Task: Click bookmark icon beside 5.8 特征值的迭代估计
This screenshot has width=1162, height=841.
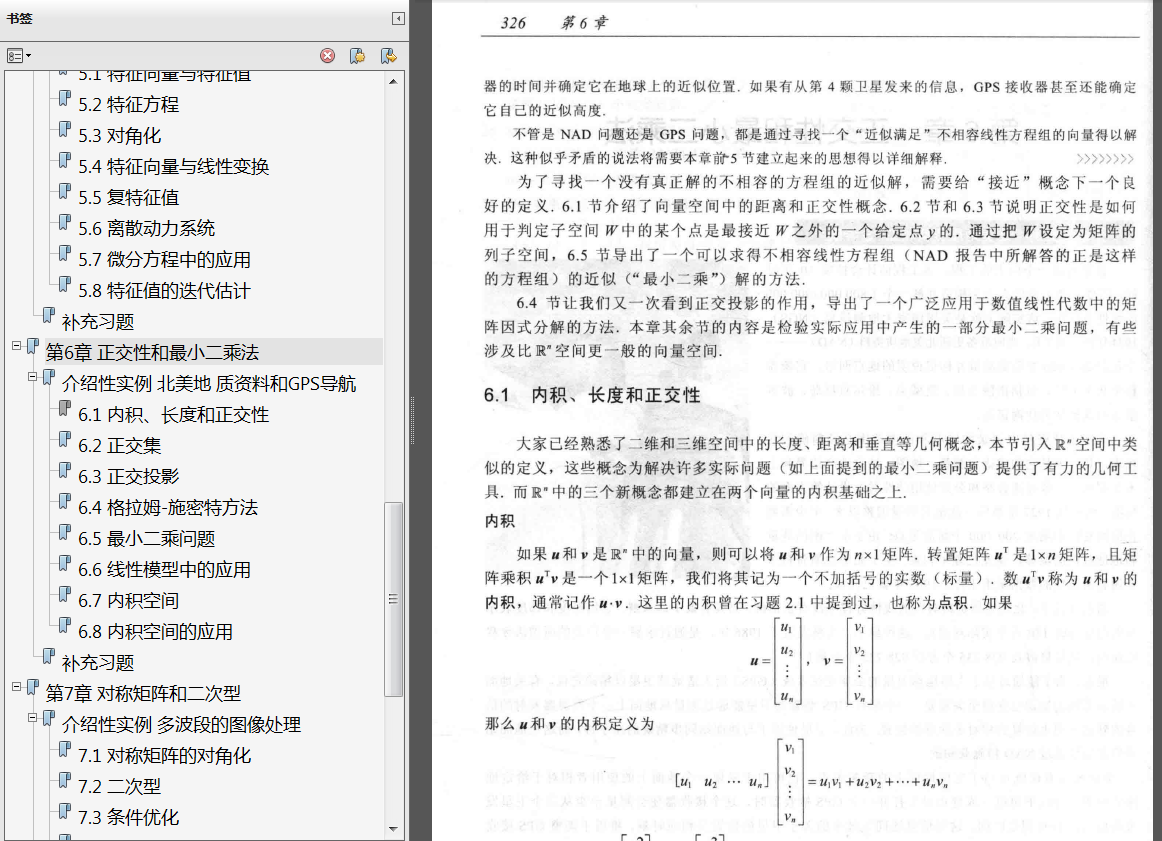Action: pos(65,284)
